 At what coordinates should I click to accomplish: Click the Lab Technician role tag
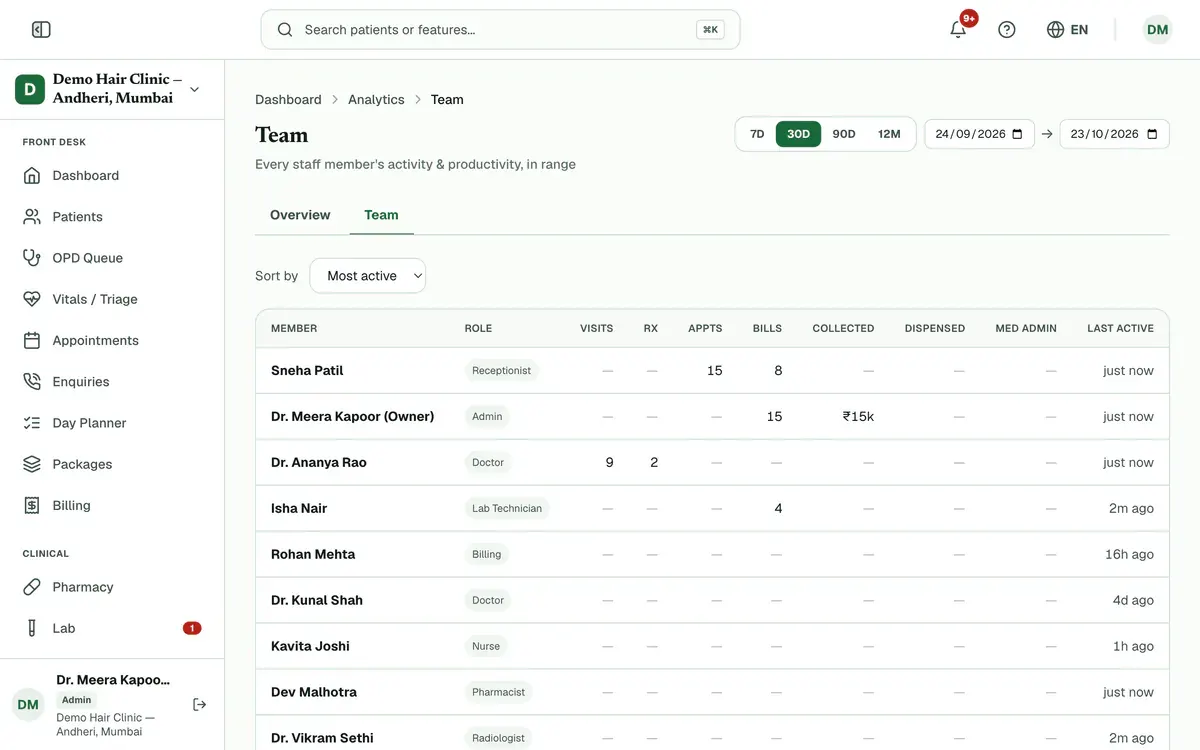pos(507,508)
